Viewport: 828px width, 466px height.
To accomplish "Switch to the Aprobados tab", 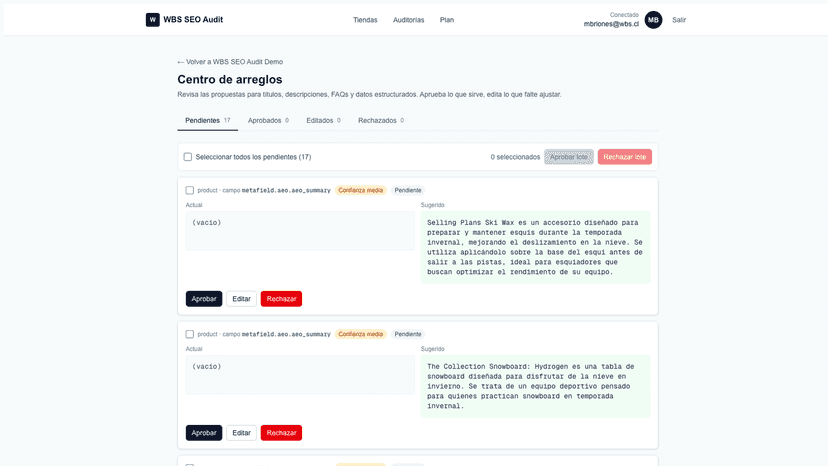I will 268,120.
